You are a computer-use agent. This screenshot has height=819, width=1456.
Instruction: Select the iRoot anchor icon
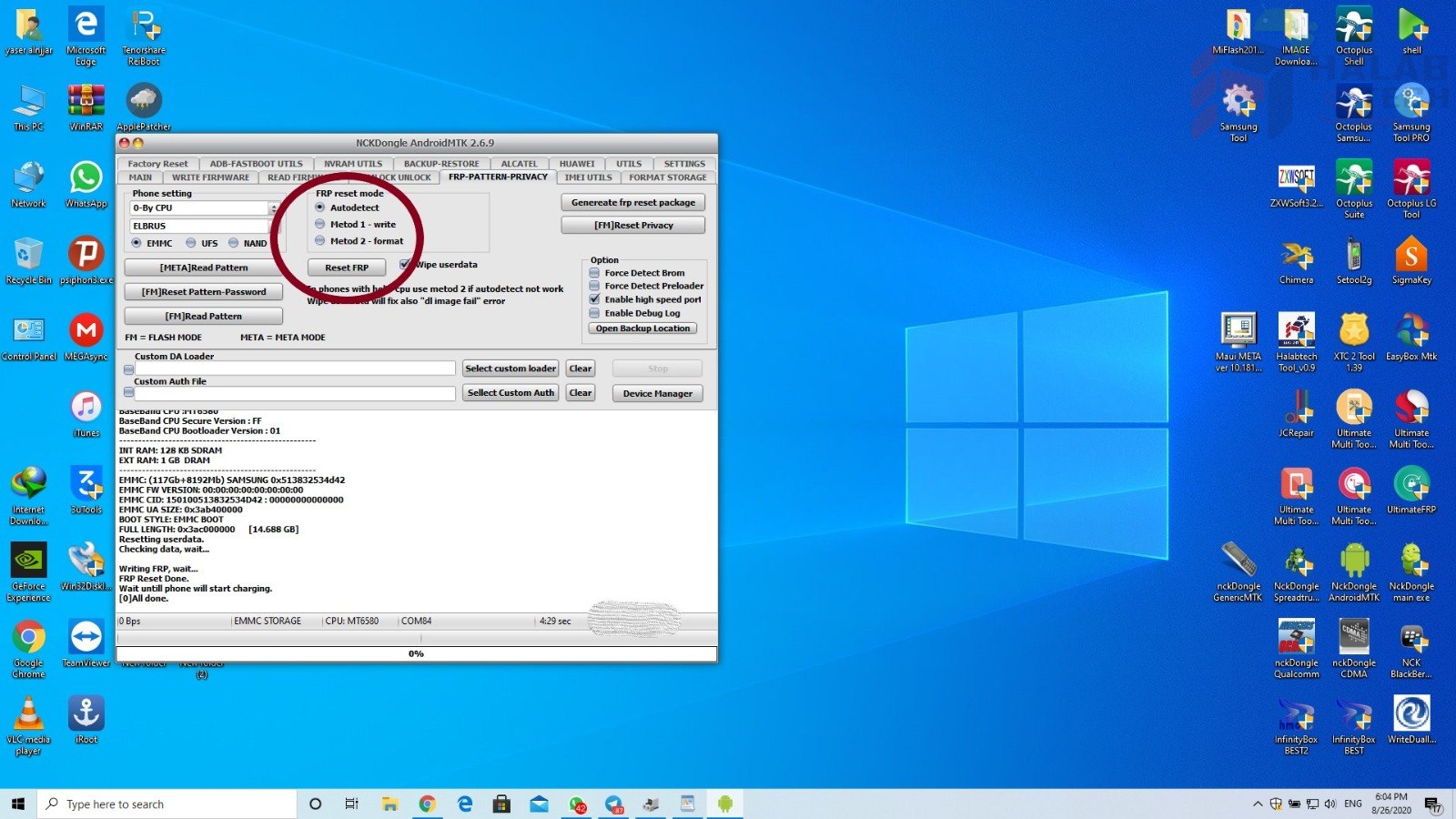[x=86, y=720]
